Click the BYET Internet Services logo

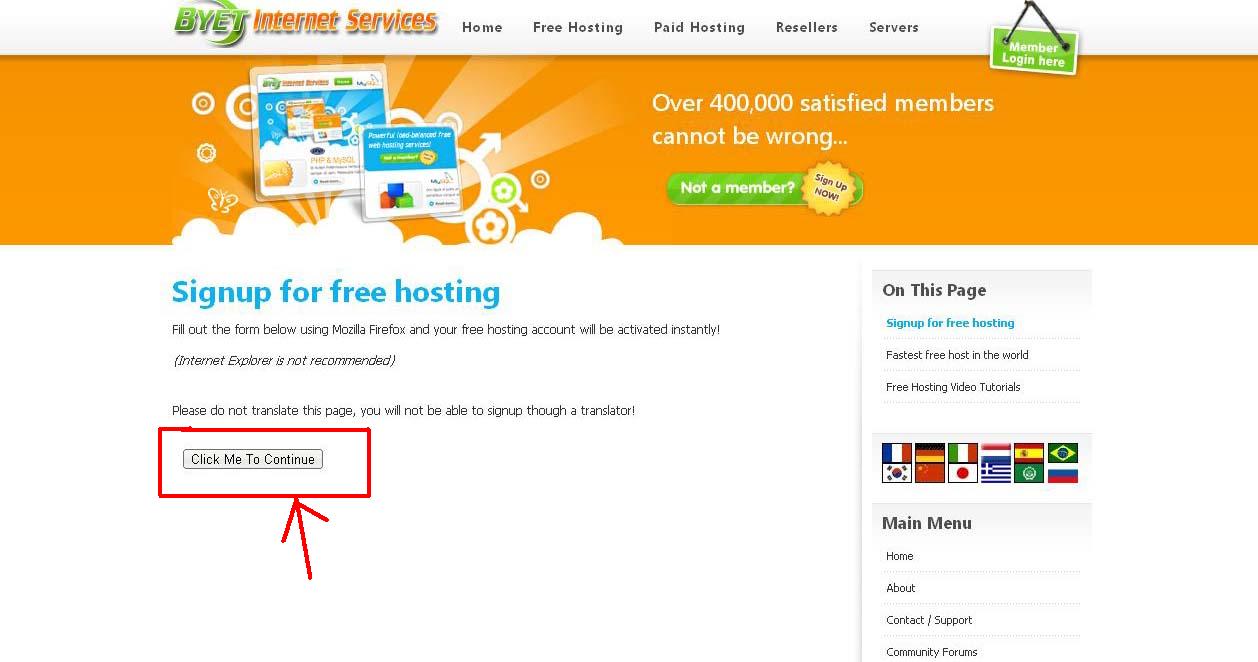pos(306,24)
